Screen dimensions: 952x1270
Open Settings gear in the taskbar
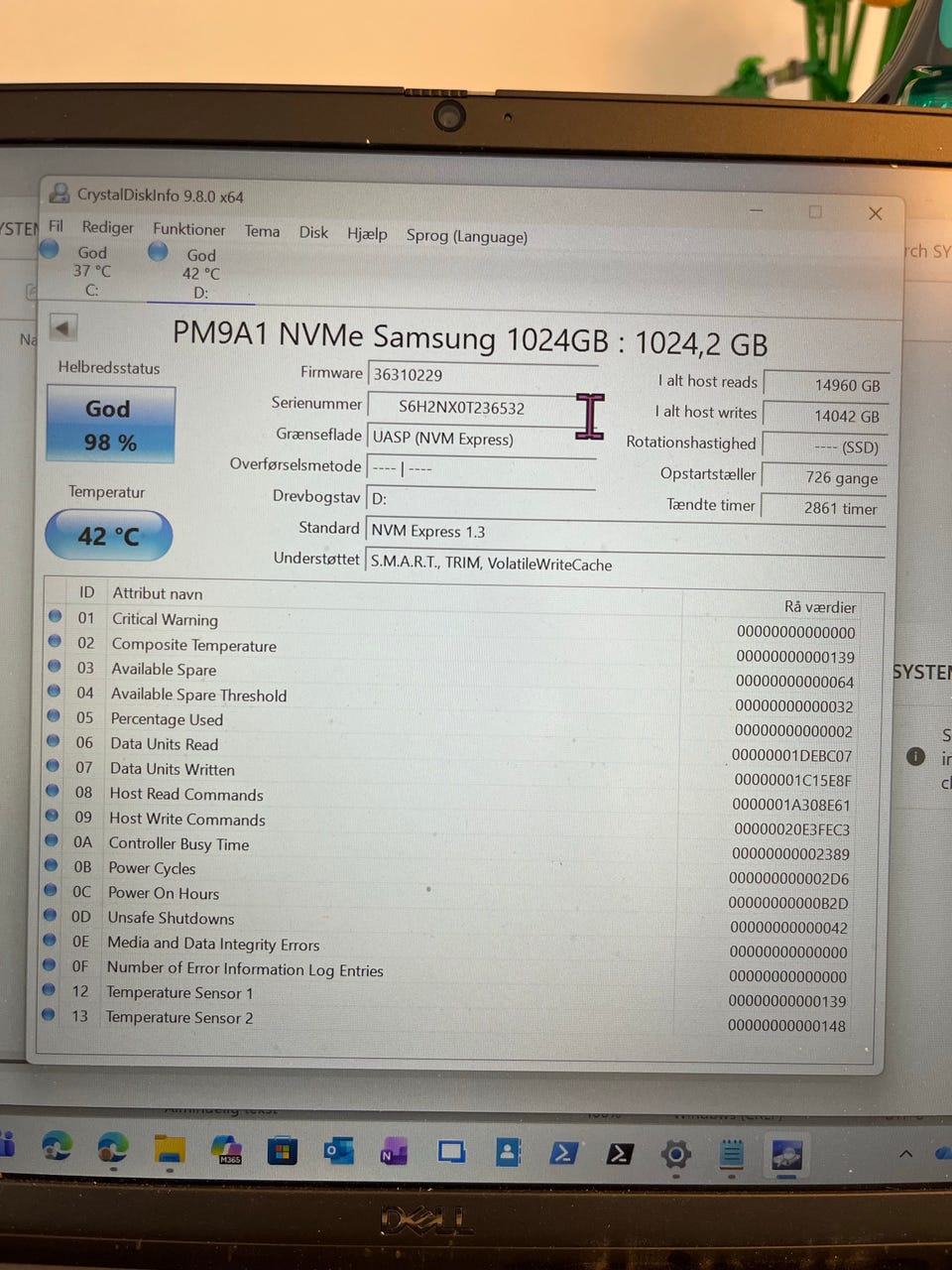tap(676, 1154)
